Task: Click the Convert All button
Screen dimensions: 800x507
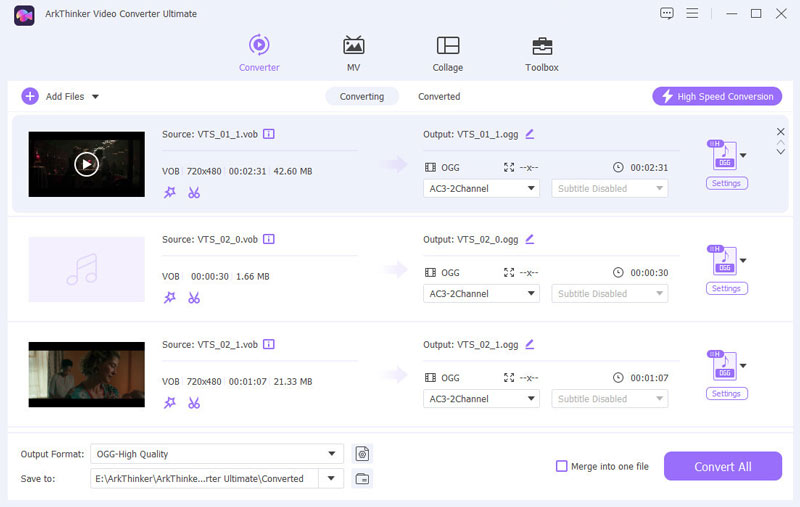Action: [722, 466]
